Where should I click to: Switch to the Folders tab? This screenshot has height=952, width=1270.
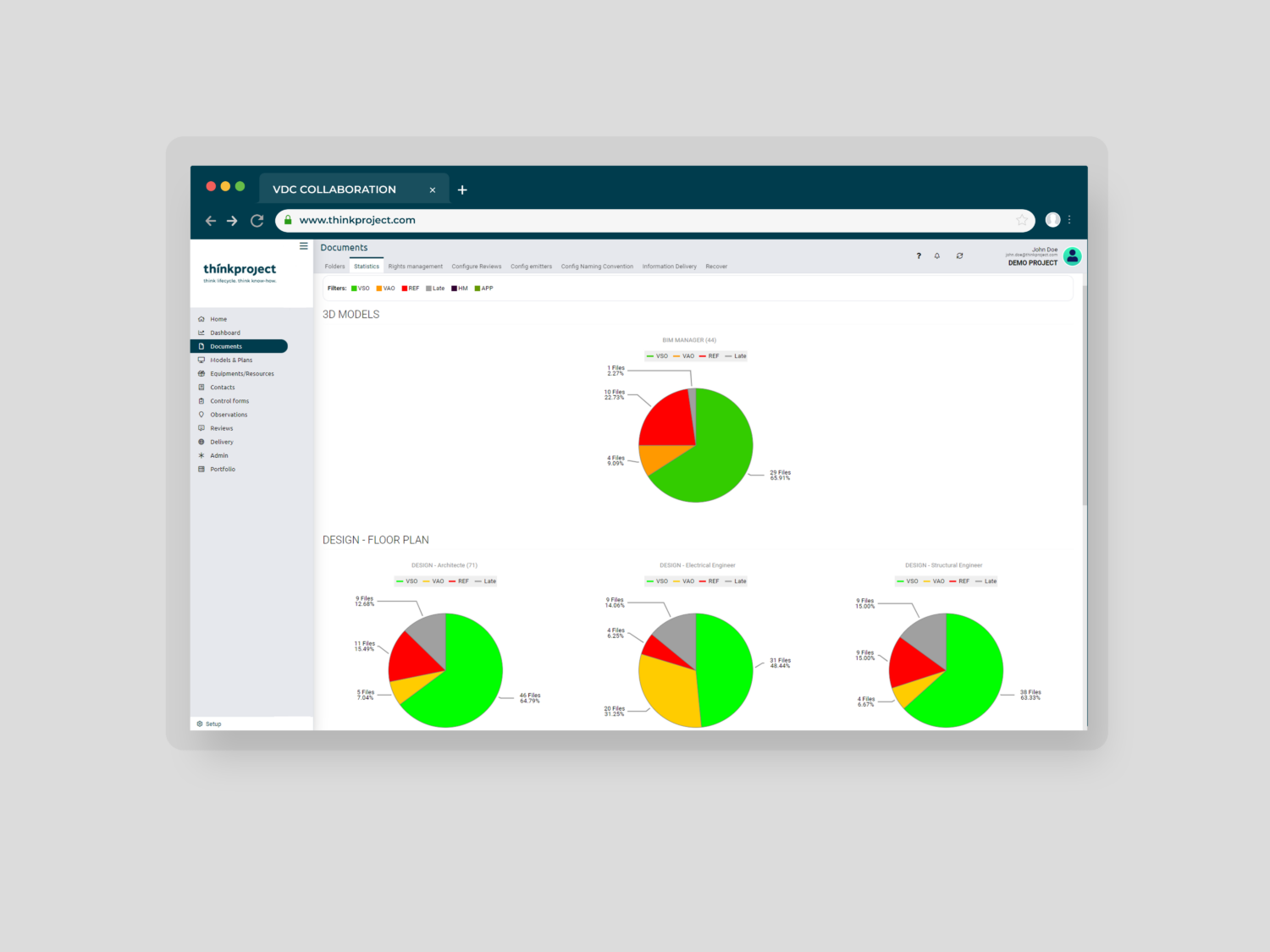pos(334,267)
